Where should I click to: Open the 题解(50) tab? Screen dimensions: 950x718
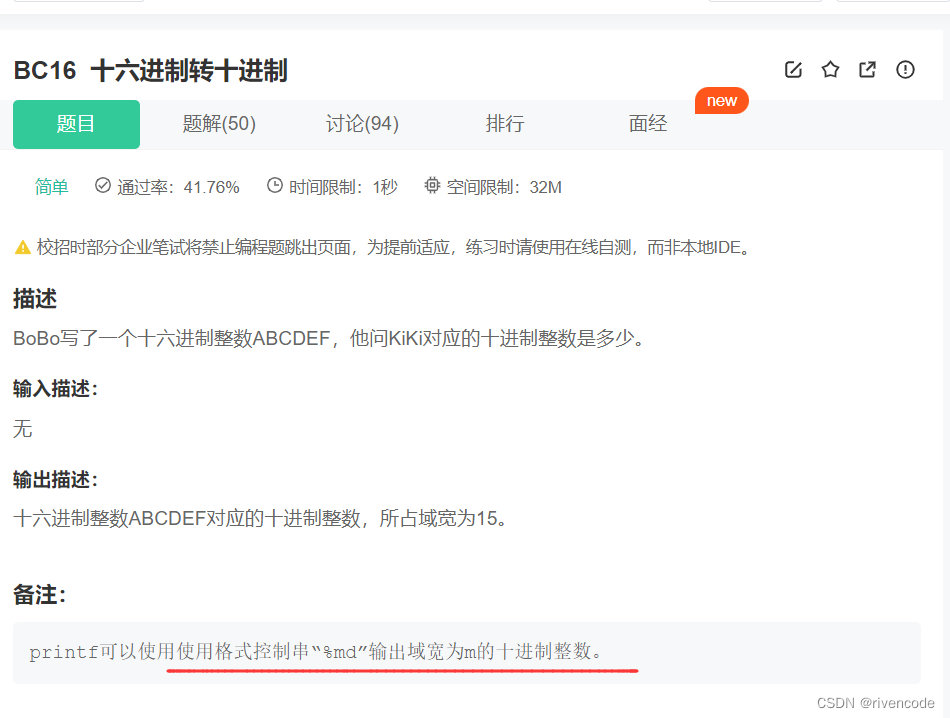tap(218, 124)
